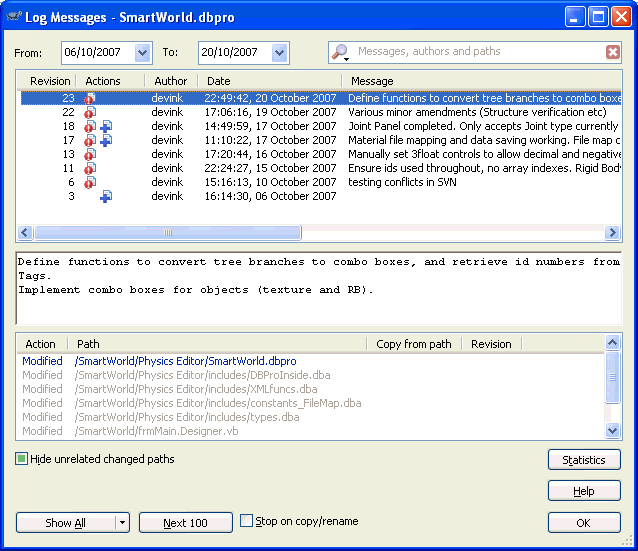The image size is (638, 551).
Task: Sort changed paths by Path column header
Action: pyautogui.click(x=88, y=344)
